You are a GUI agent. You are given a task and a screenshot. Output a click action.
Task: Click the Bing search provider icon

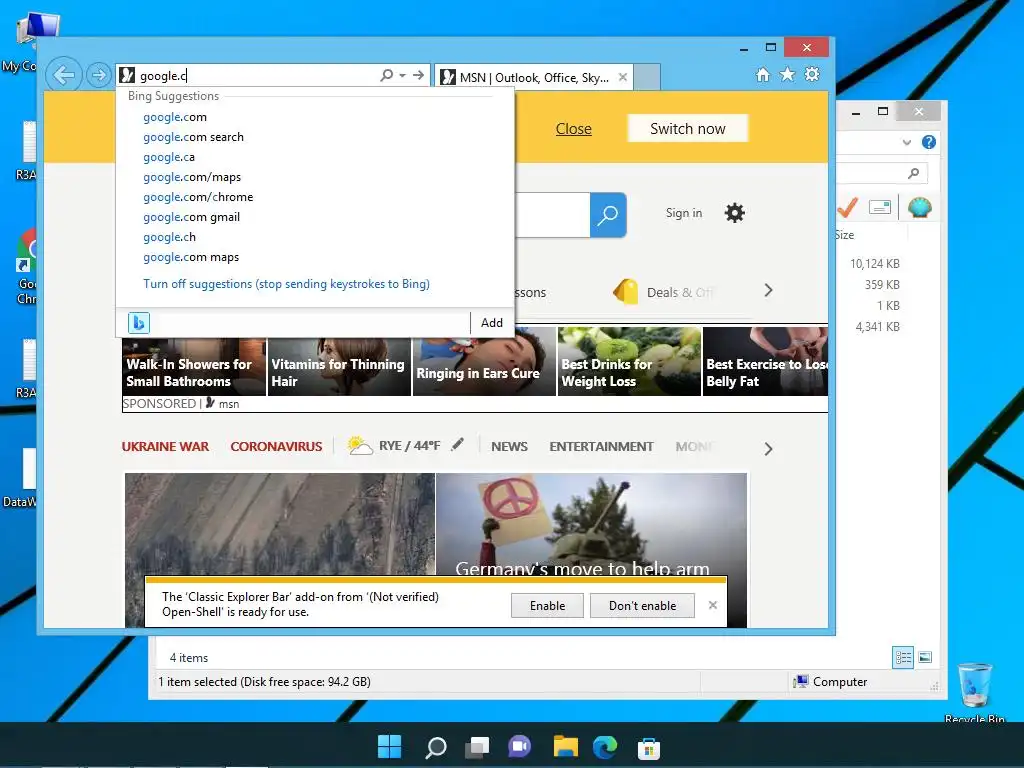coord(138,323)
